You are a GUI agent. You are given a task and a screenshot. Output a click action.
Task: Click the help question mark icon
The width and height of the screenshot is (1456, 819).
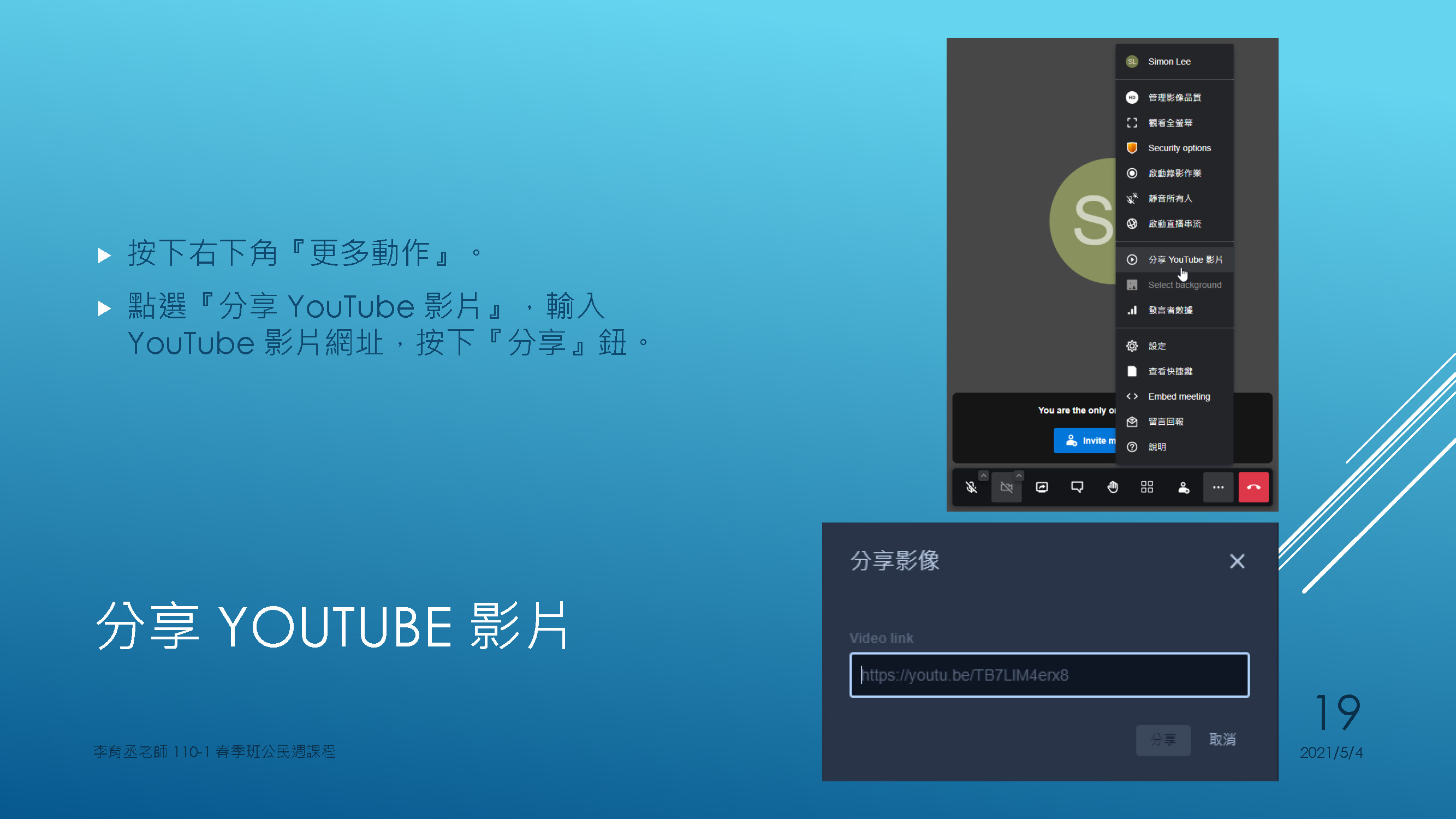(x=1132, y=447)
